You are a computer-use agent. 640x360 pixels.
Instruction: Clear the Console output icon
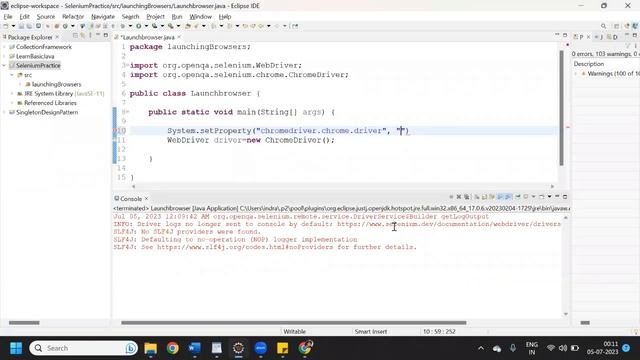pos(476,197)
